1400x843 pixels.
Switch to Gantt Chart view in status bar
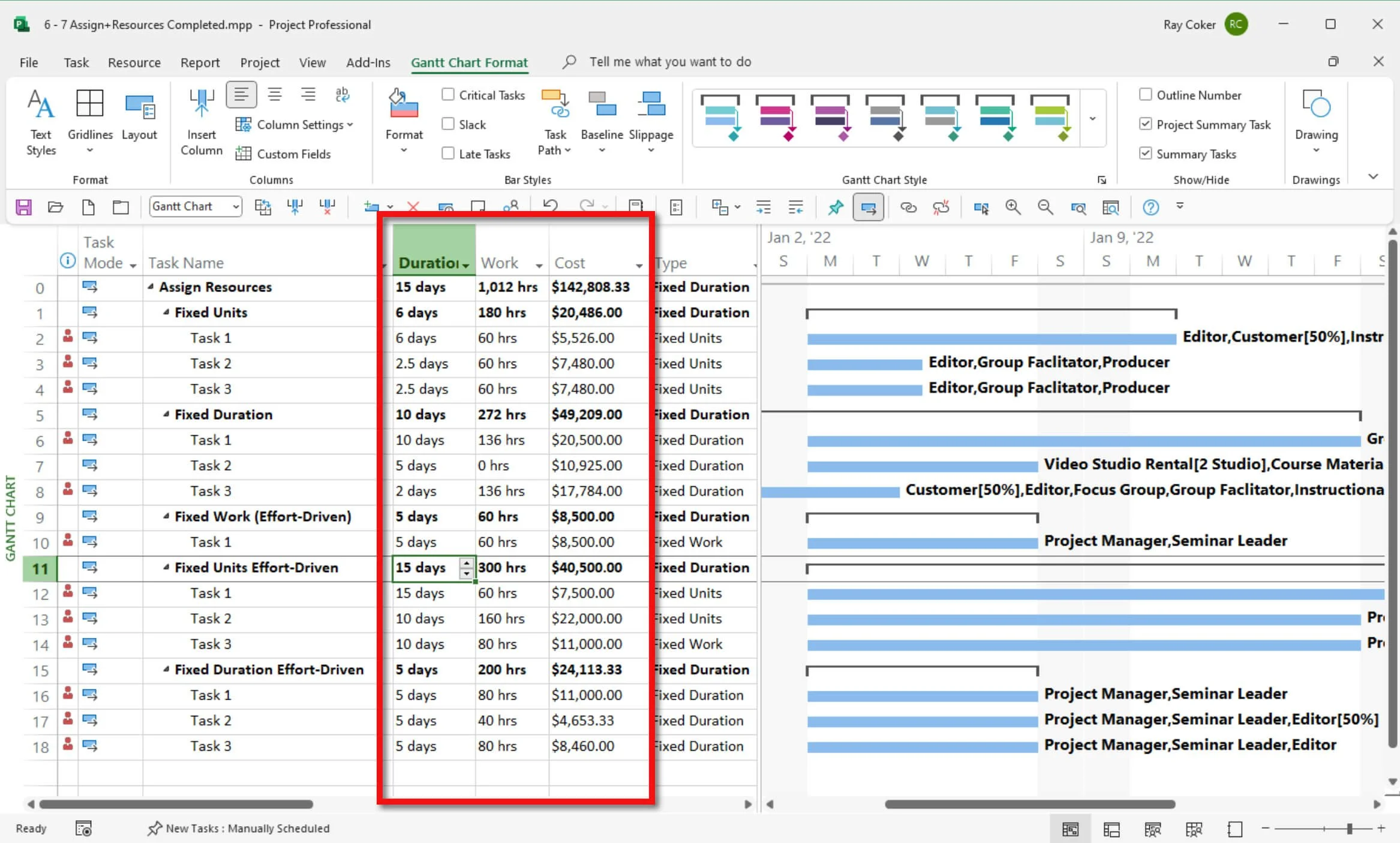tap(1070, 829)
